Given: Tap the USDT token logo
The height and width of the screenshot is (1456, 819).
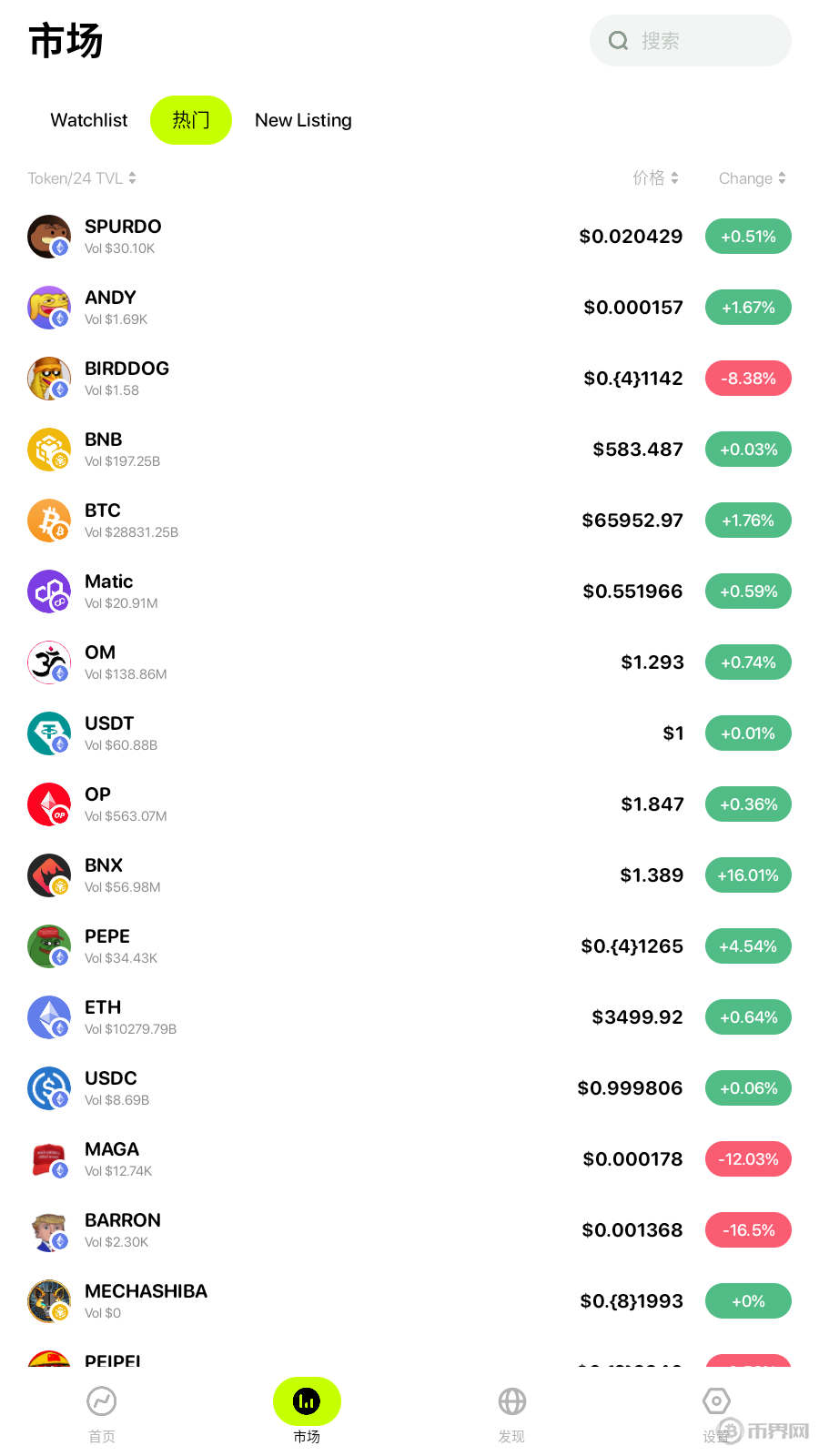Looking at the screenshot, I should click(49, 733).
